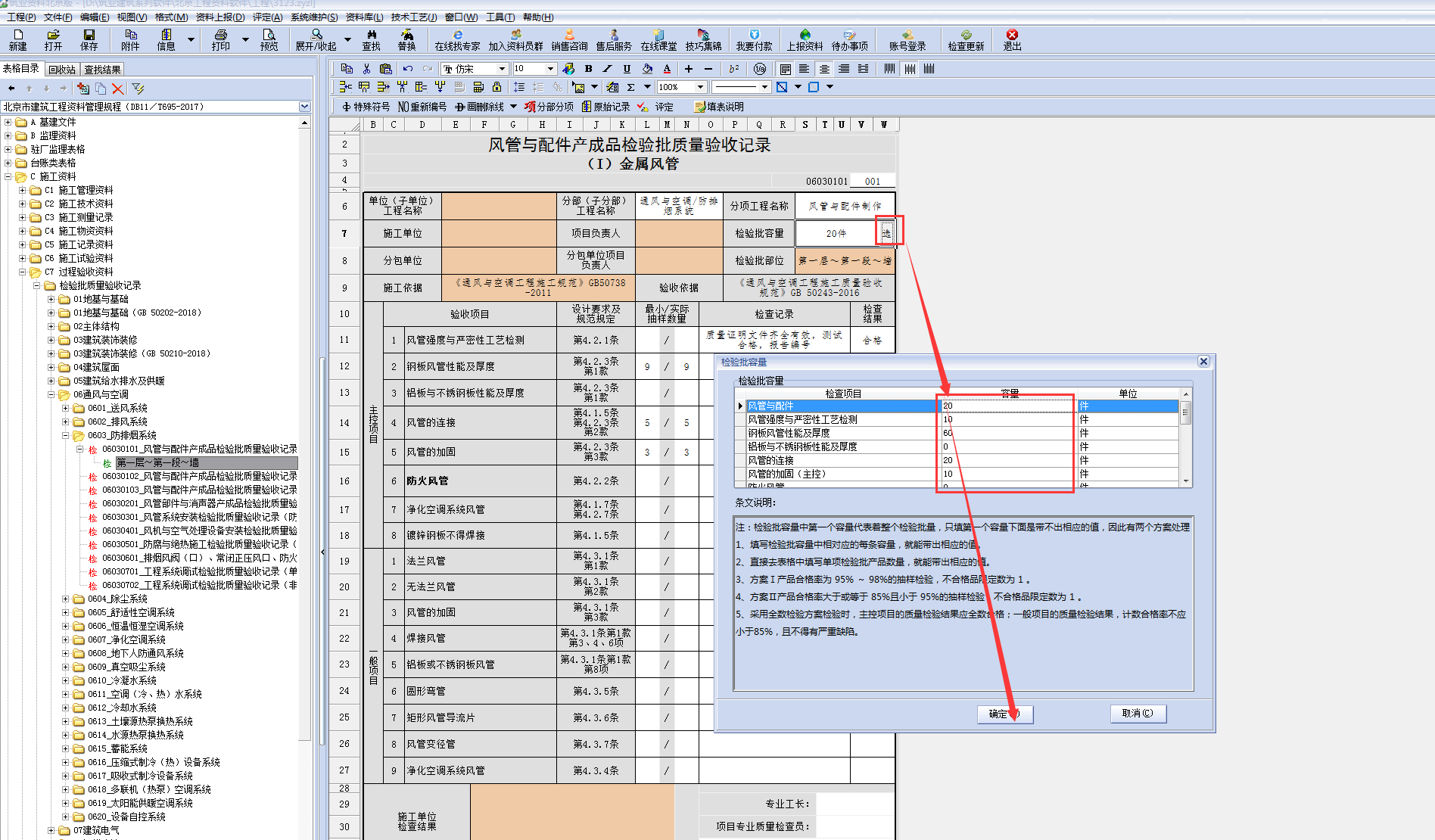
Task: Open the 帮助(H) menu
Action: coord(538,17)
